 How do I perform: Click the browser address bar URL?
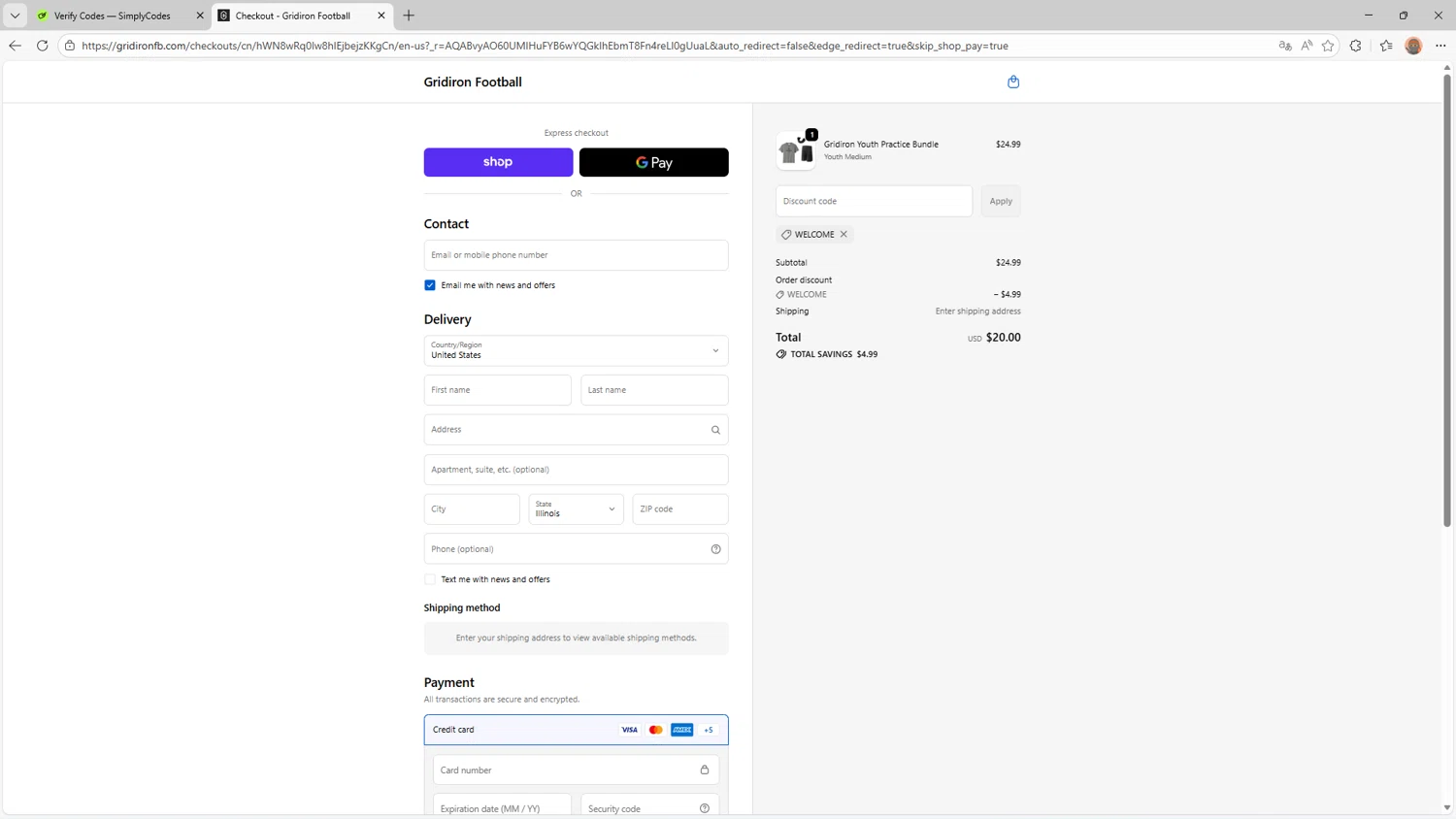[544, 46]
